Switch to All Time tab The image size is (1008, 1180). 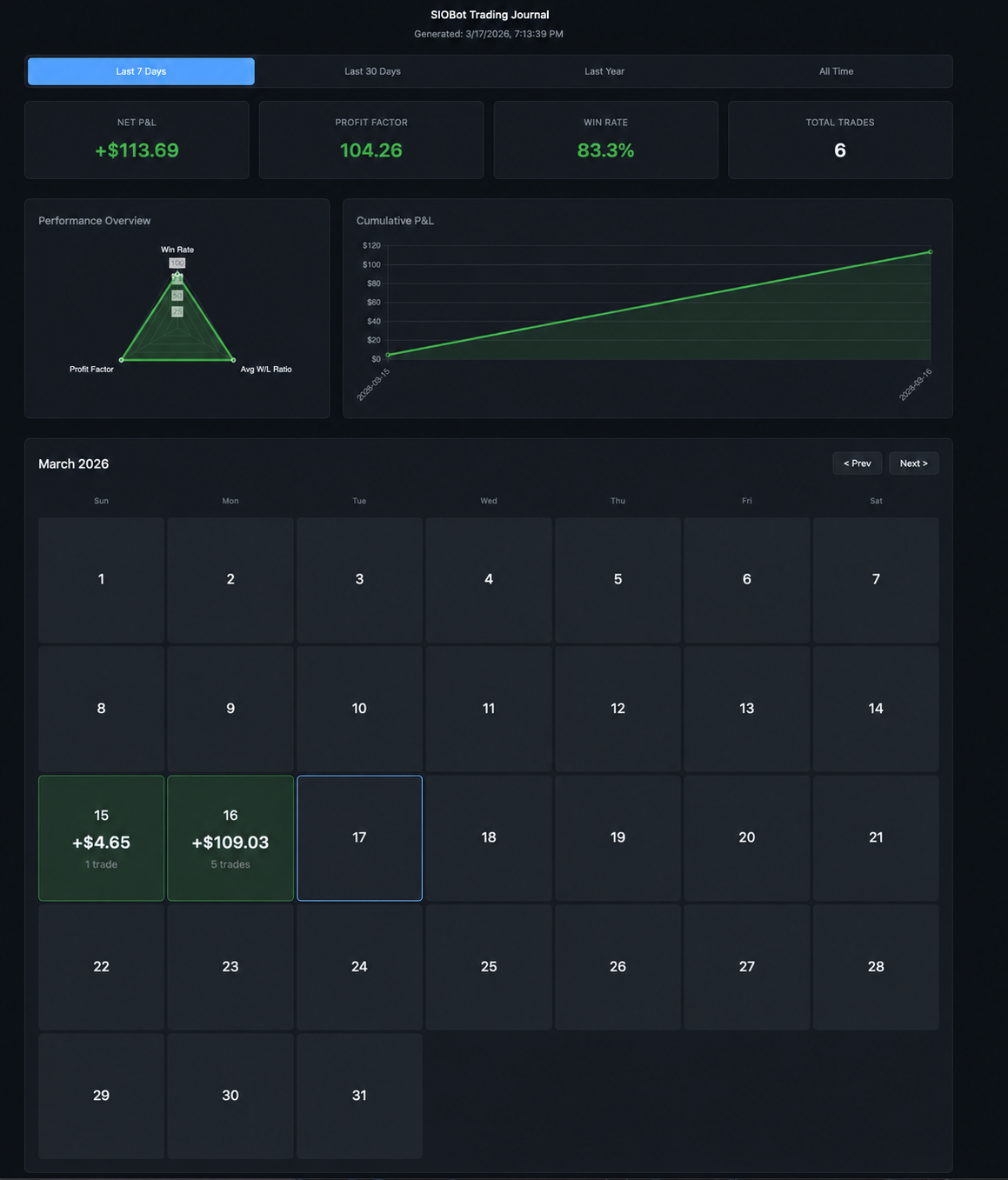[x=836, y=71]
